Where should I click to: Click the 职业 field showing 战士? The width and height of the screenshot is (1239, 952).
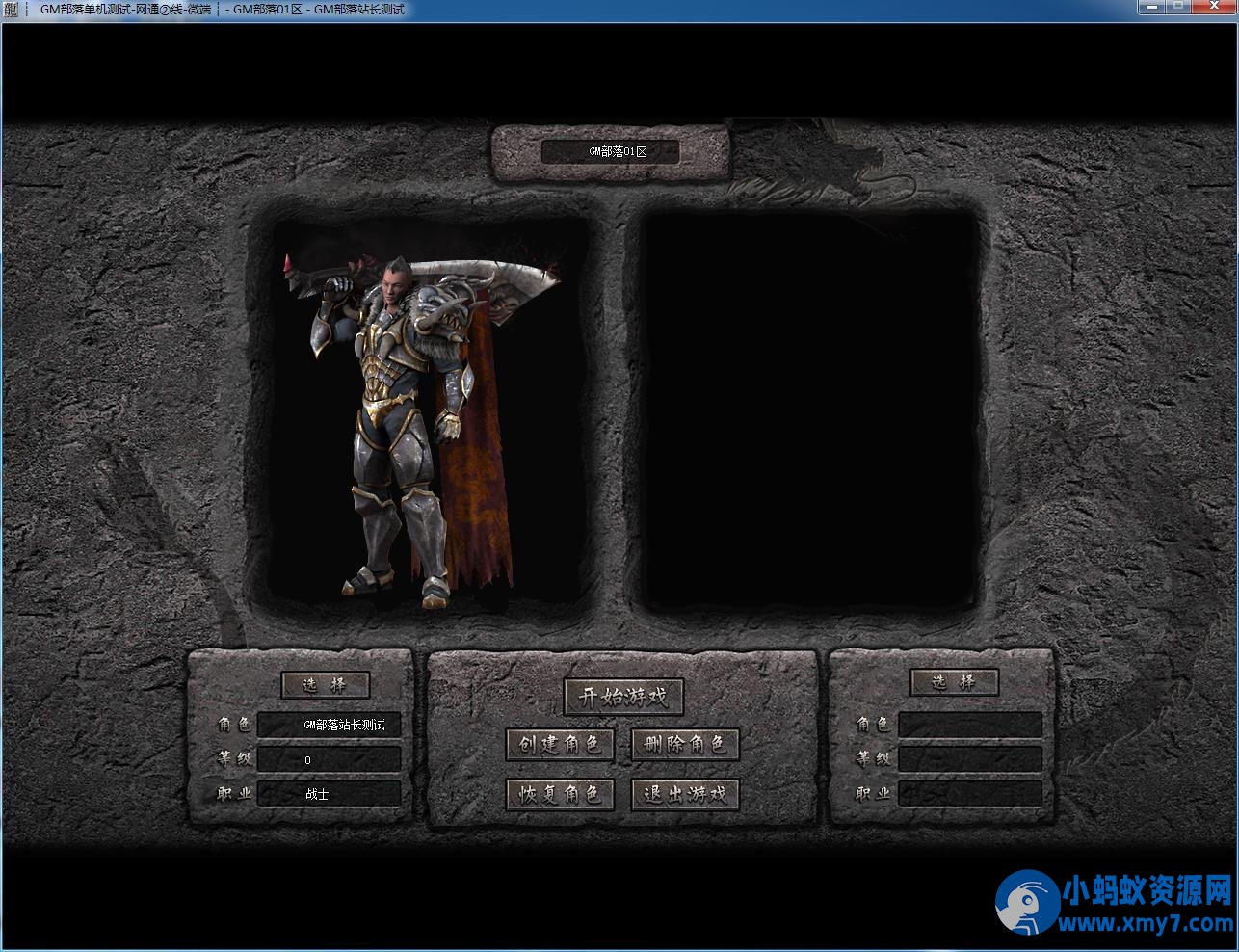[330, 794]
